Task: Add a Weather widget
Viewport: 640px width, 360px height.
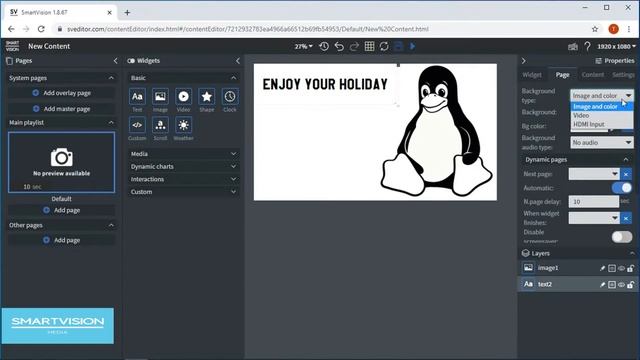Action: coord(184,125)
